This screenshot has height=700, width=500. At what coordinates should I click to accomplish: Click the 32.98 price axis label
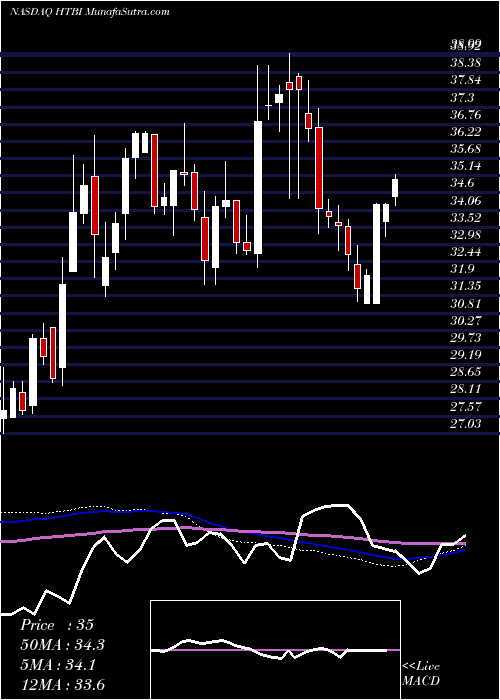[466, 235]
